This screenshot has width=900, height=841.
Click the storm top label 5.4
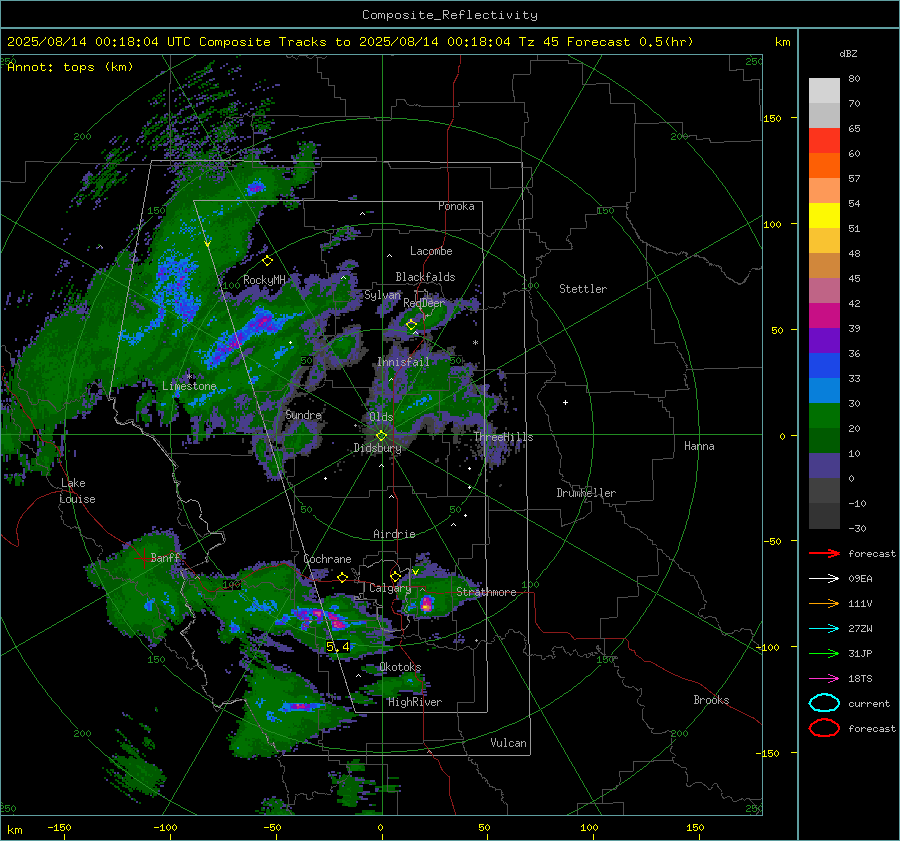(x=338, y=646)
